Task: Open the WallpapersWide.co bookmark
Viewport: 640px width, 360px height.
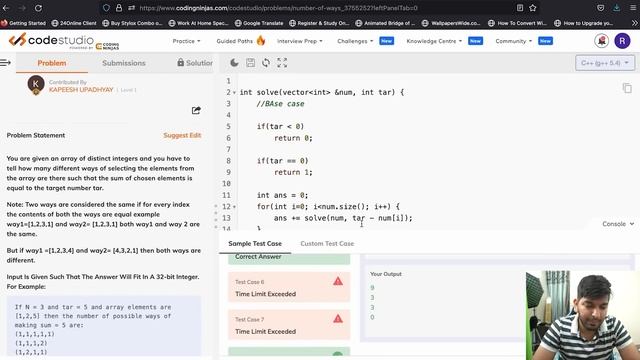Action: click(451, 23)
